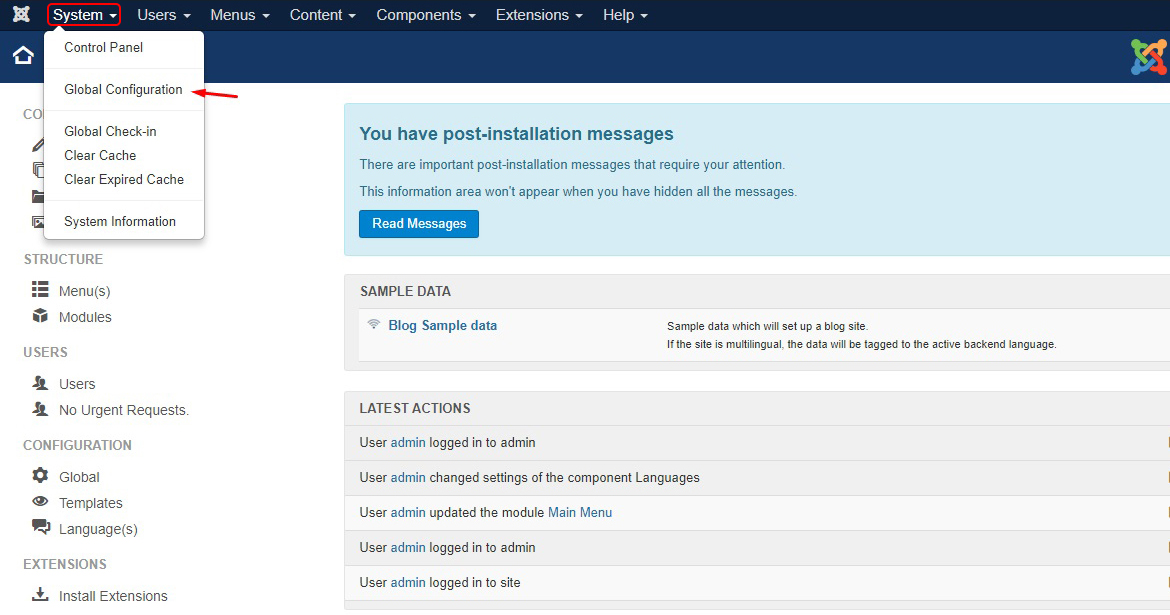Select the Menu(s) list icon under Structure
Screen dimensions: 1170x615
pyautogui.click(x=39, y=290)
